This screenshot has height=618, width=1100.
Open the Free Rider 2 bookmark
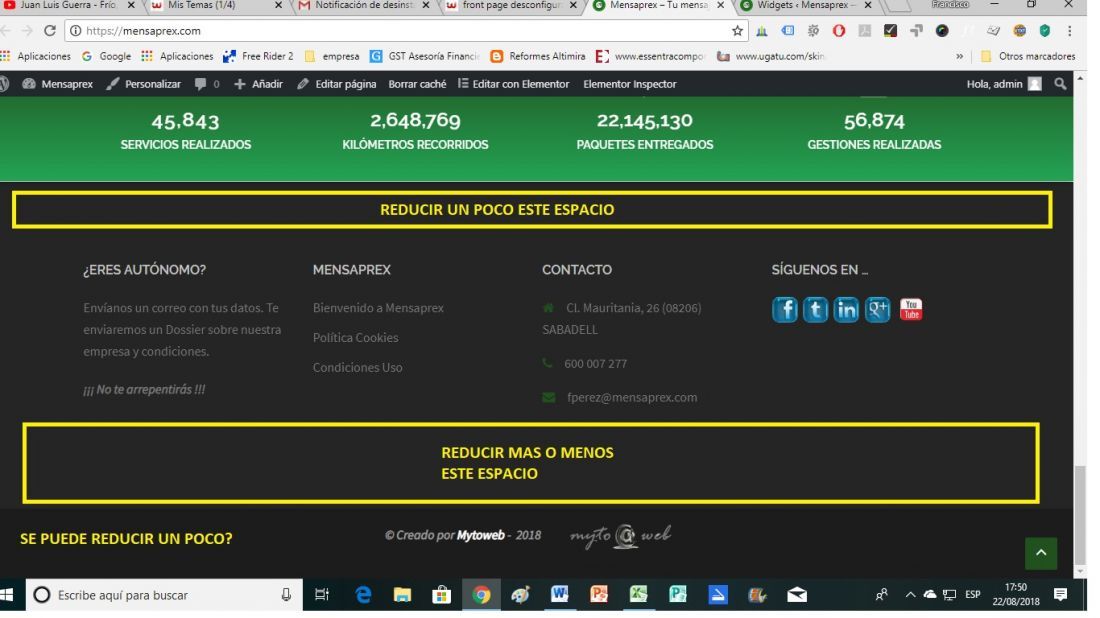click(x=258, y=56)
